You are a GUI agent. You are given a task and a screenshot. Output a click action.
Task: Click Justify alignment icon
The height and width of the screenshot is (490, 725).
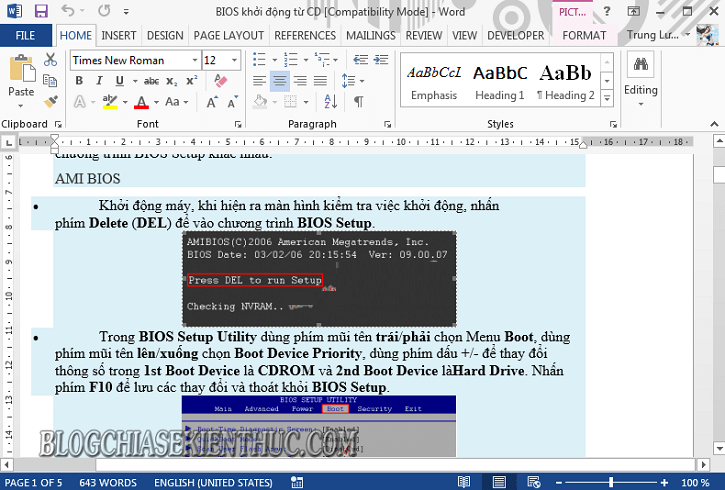[x=320, y=81]
